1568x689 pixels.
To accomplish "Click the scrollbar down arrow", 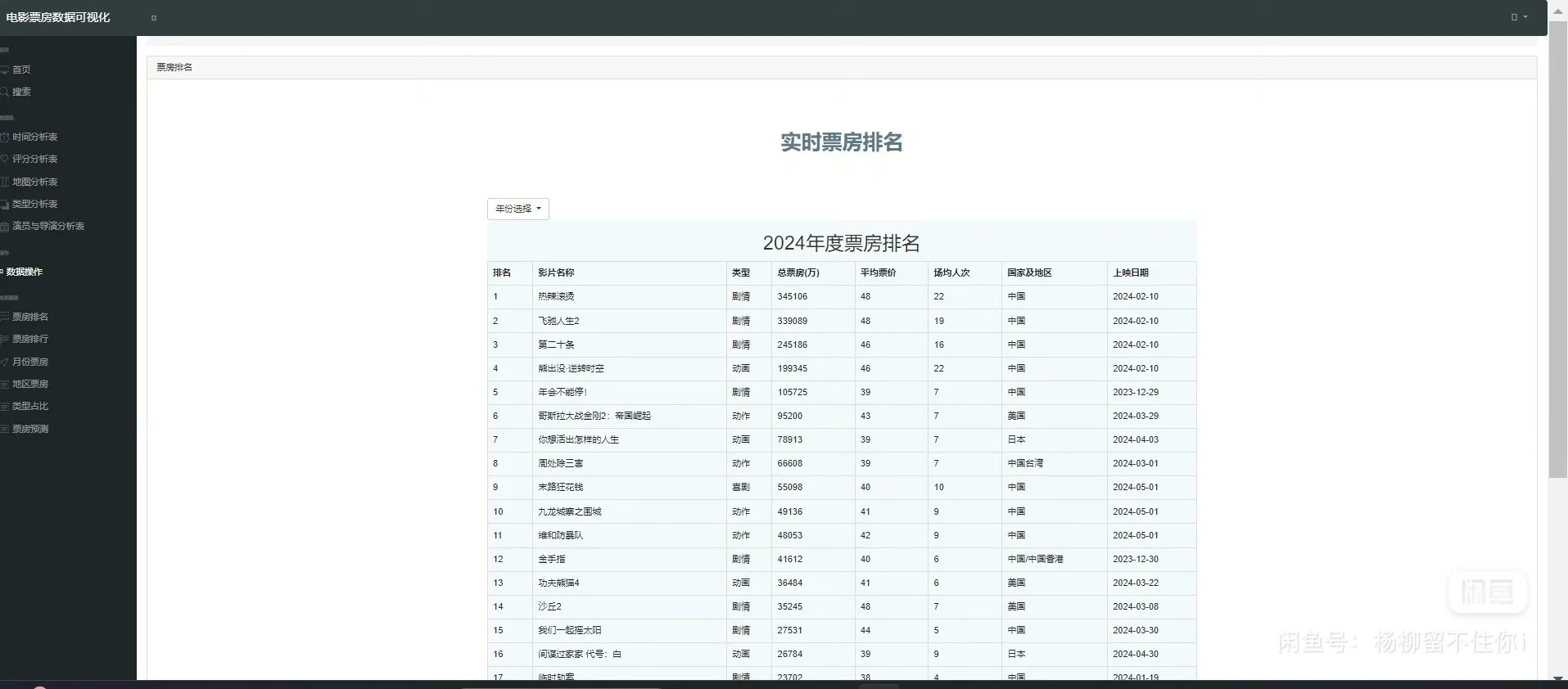I will [x=1558, y=678].
